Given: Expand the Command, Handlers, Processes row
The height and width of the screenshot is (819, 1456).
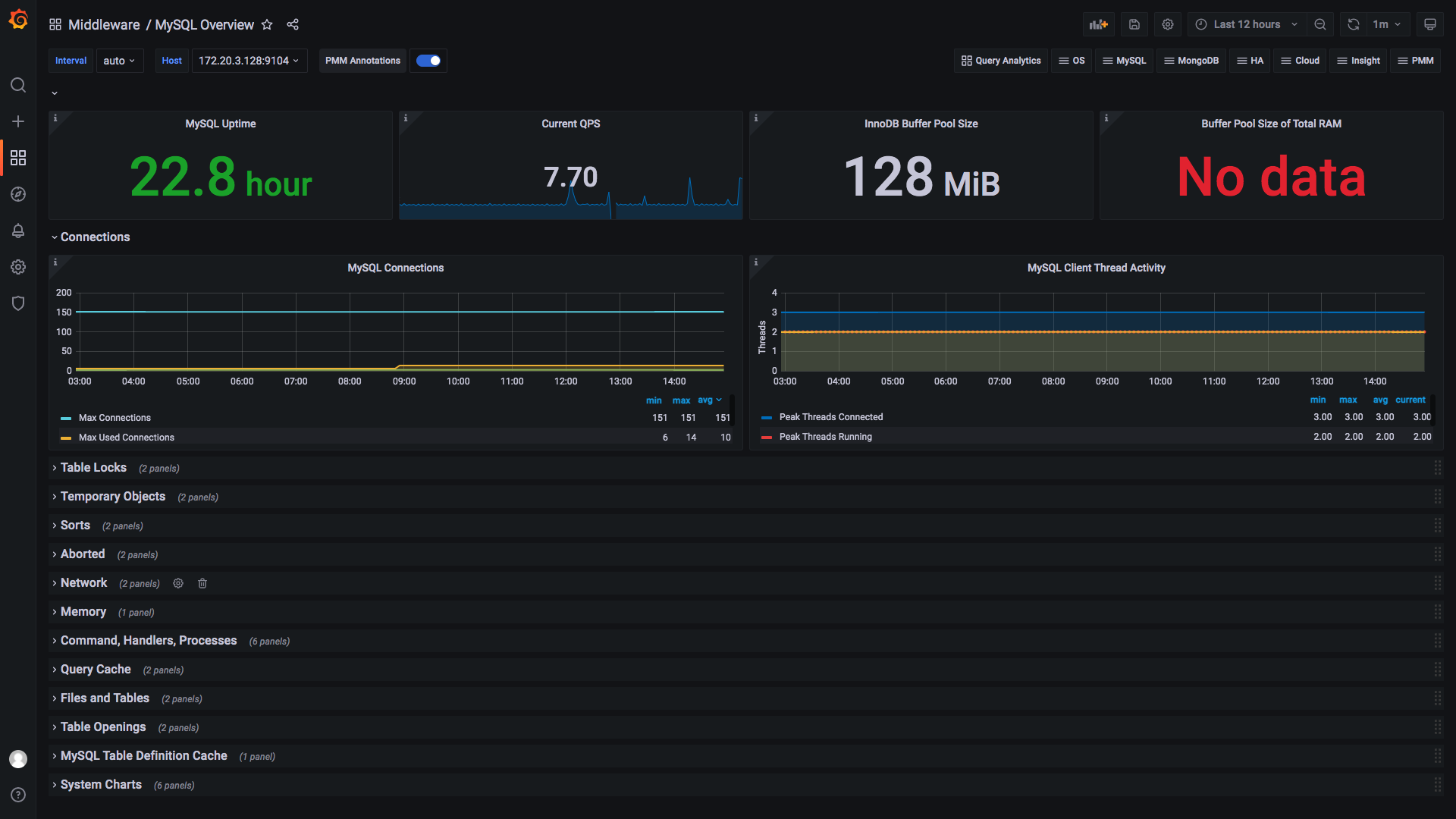Looking at the screenshot, I should coord(149,641).
